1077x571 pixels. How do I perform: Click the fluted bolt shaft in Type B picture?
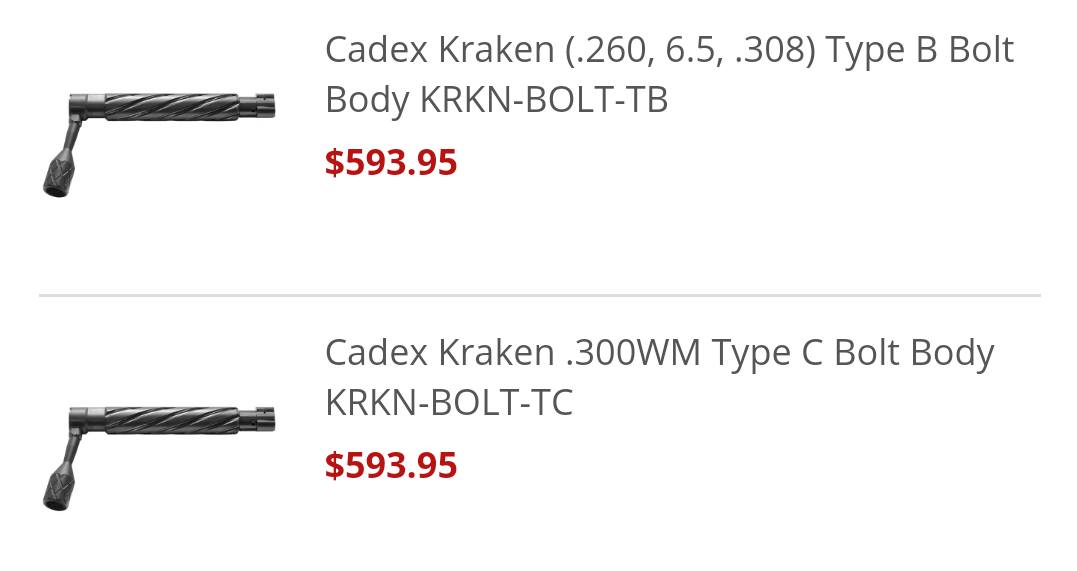[x=172, y=107]
